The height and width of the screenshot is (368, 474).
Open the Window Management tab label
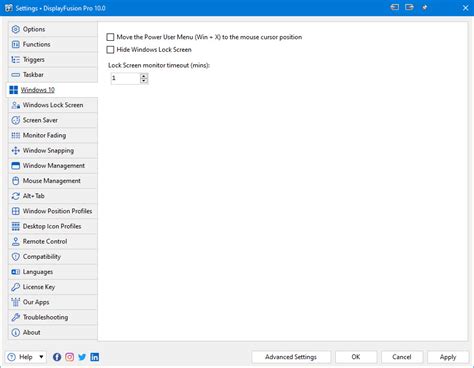pyautogui.click(x=54, y=166)
